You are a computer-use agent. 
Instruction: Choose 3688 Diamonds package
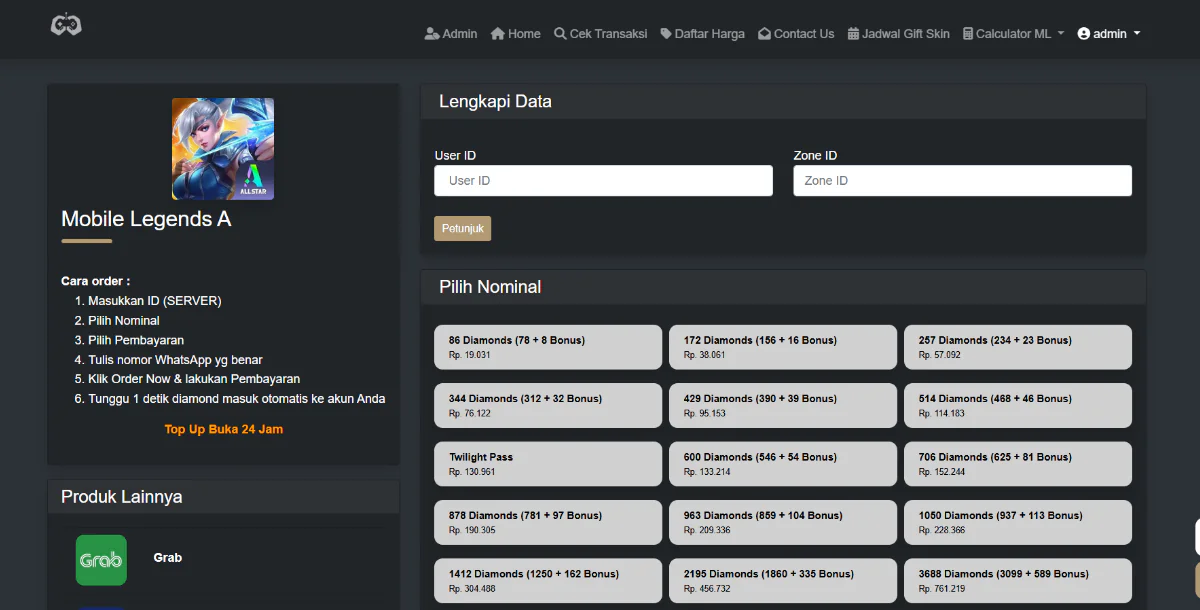click(x=1018, y=581)
